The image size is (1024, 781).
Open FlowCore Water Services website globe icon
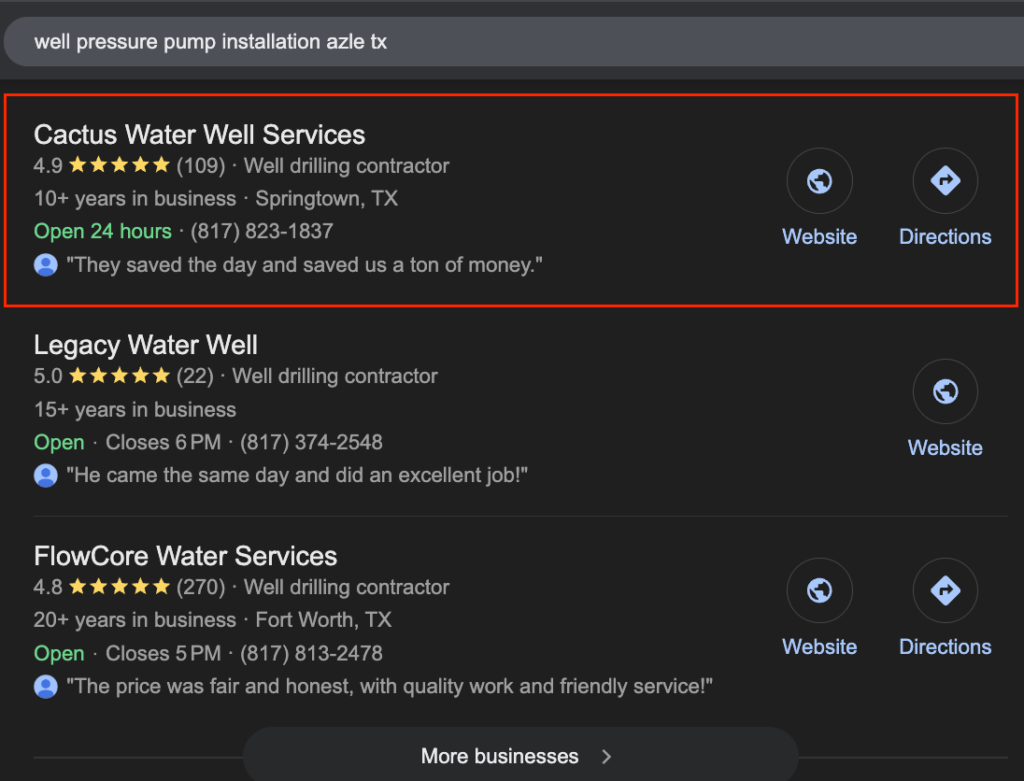click(x=819, y=590)
